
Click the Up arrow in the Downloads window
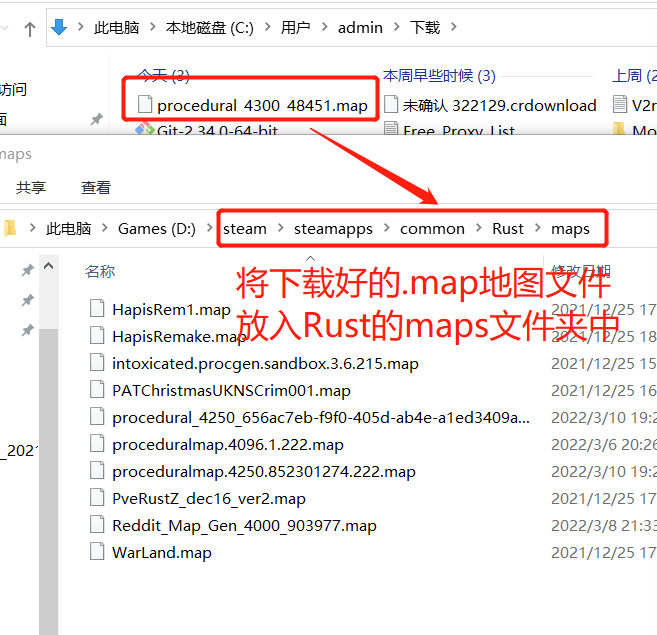[x=29, y=29]
